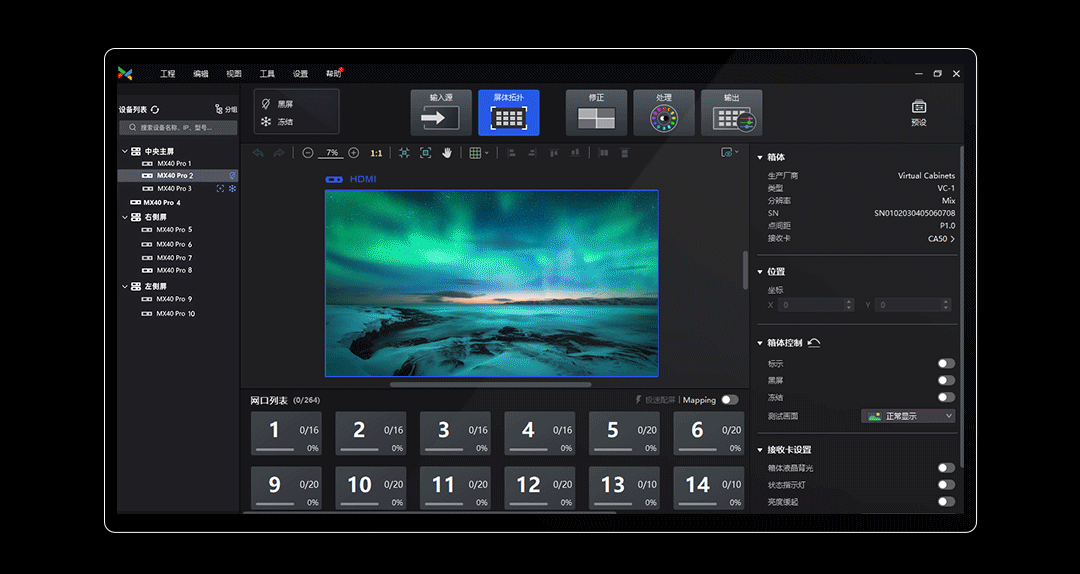This screenshot has width=1080, height=574.
Task: Enable the Mapping toggle
Action: [x=729, y=400]
